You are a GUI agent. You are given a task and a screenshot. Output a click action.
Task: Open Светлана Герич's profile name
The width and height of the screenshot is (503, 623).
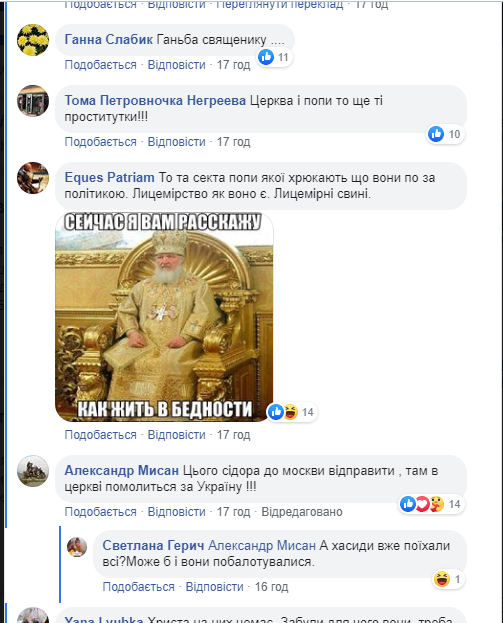point(153,546)
